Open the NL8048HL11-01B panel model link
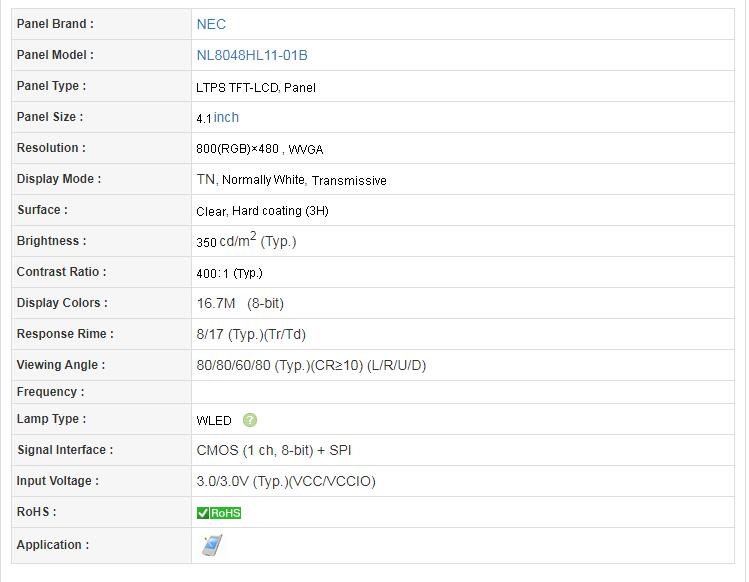 [x=252, y=55]
